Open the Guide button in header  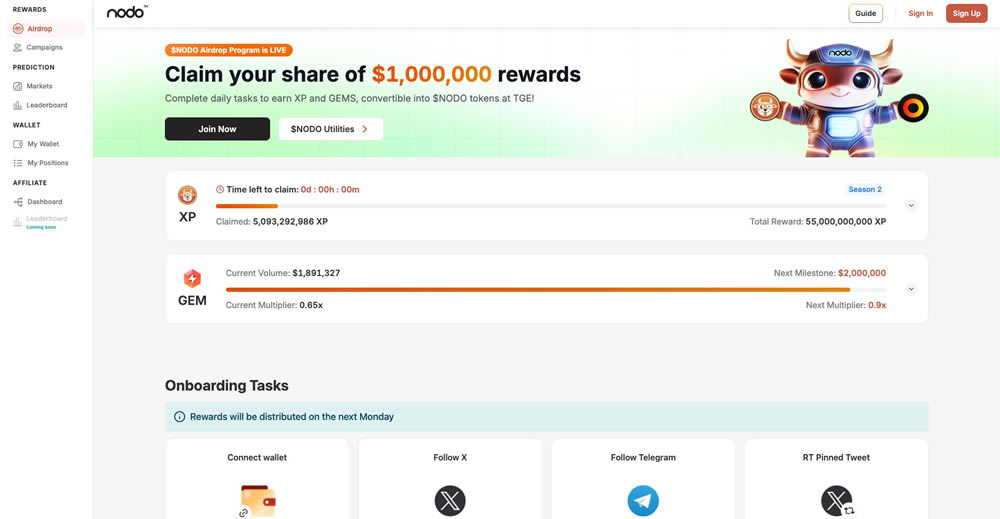[866, 14]
